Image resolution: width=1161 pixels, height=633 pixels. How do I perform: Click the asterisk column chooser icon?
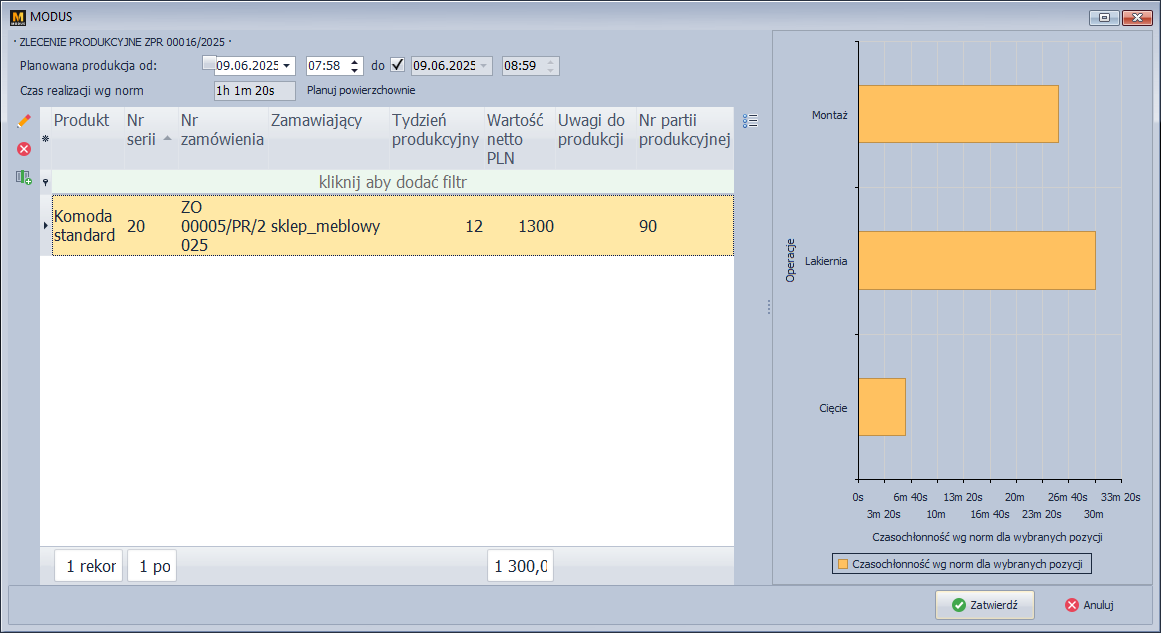45,138
